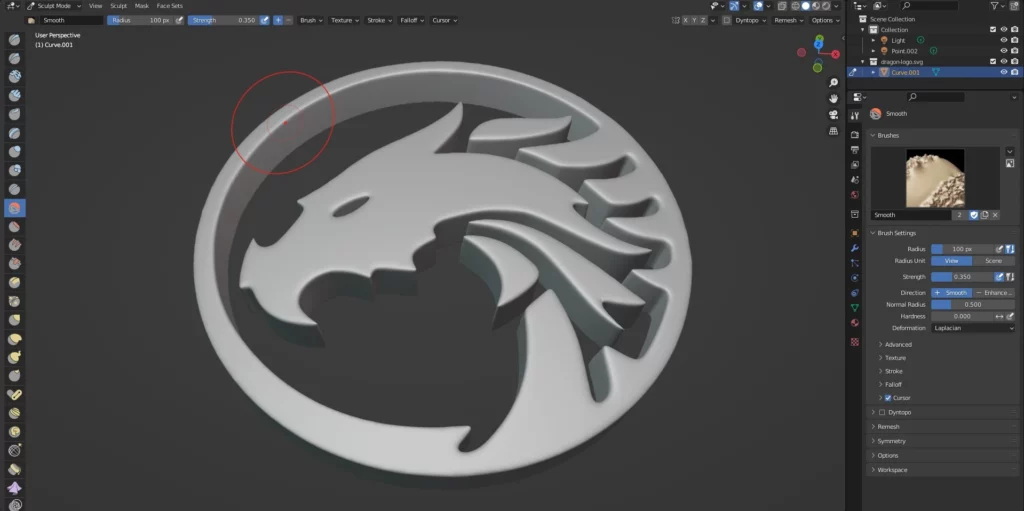The width and height of the screenshot is (1024, 511).
Task: Open the Texture popover in header
Action: tap(345, 20)
